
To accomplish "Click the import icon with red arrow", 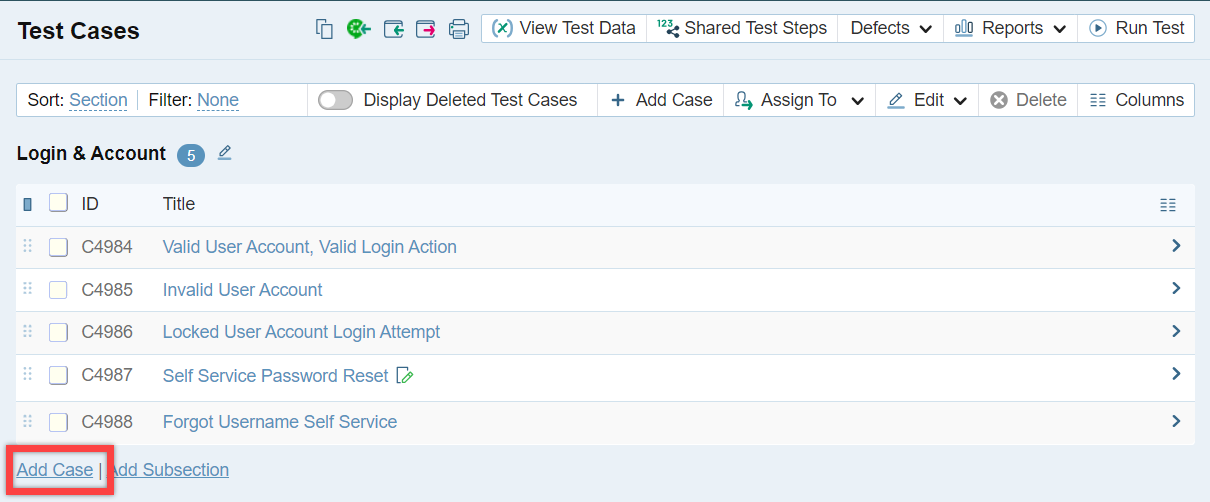I will (x=426, y=29).
